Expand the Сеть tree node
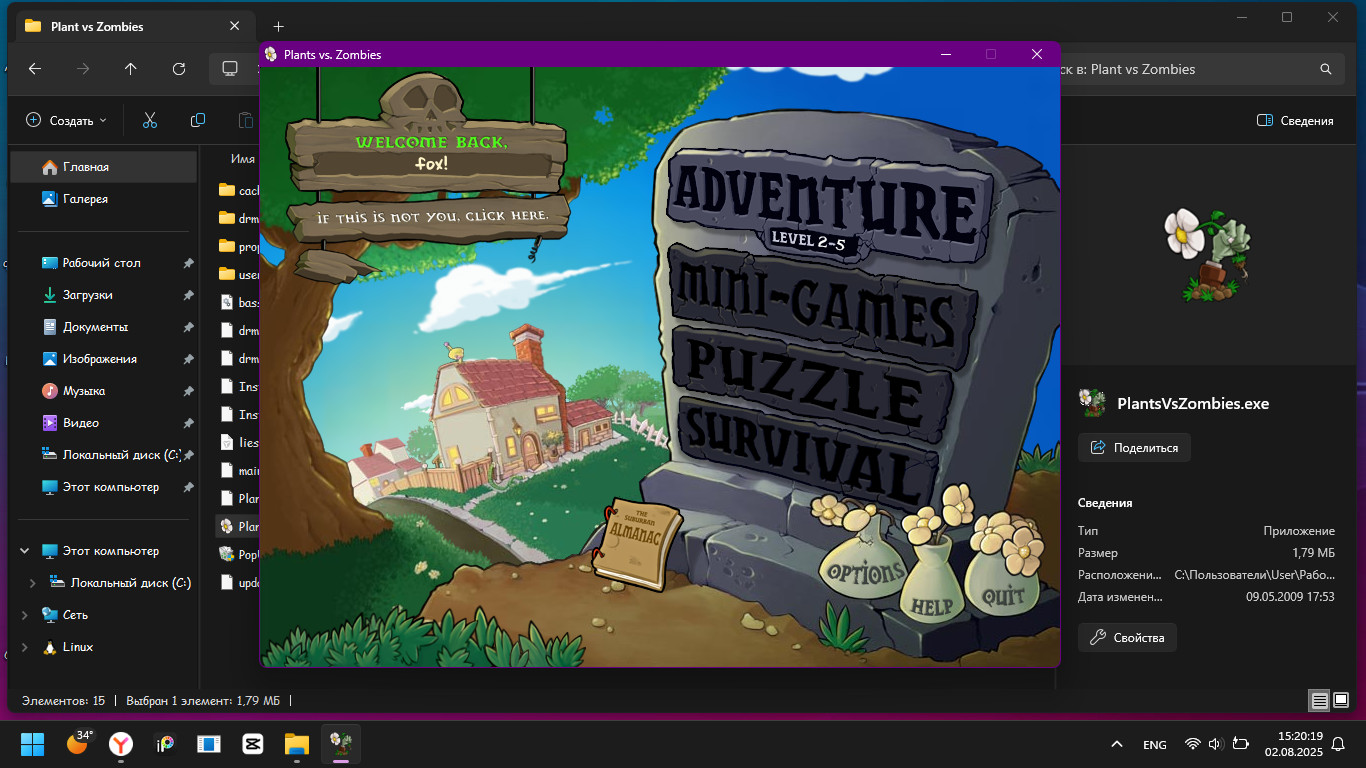 coord(25,615)
